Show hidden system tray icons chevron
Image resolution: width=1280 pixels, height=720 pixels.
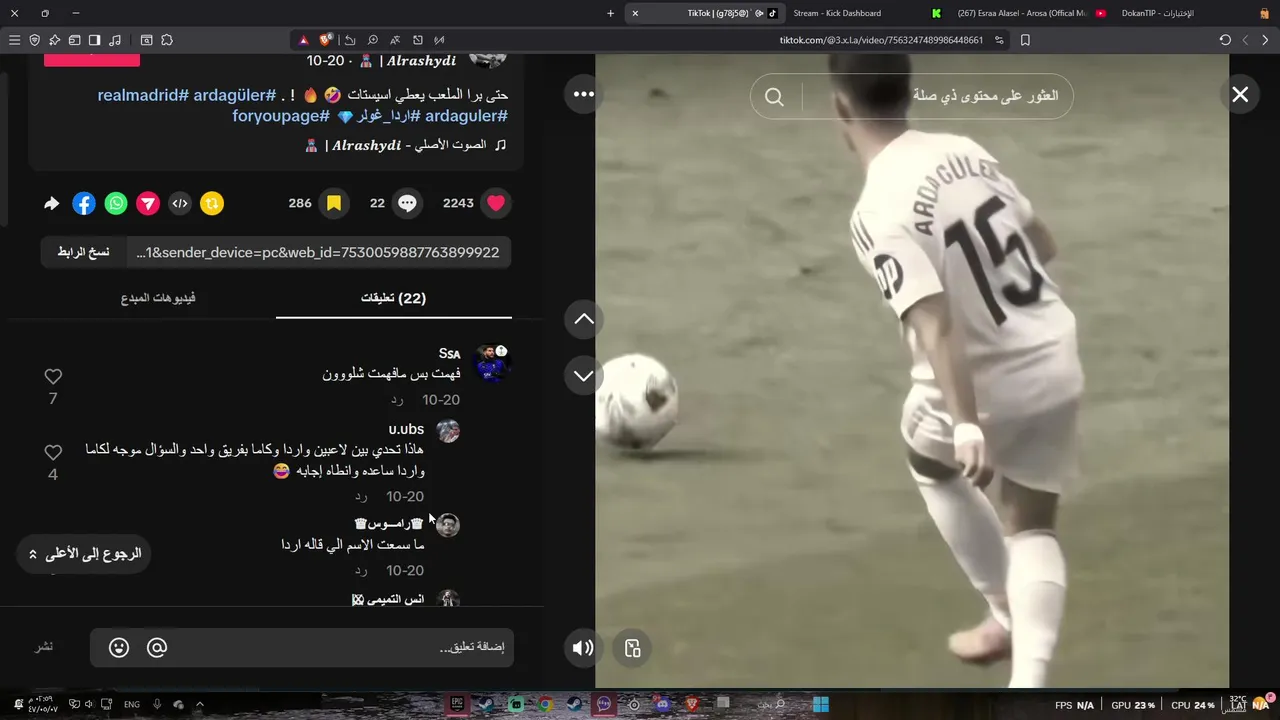199,704
